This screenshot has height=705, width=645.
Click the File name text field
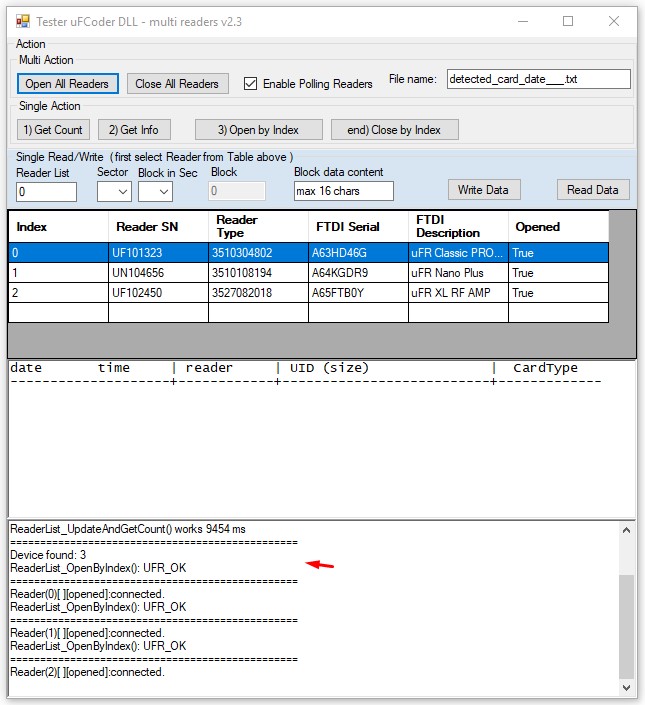click(x=538, y=79)
